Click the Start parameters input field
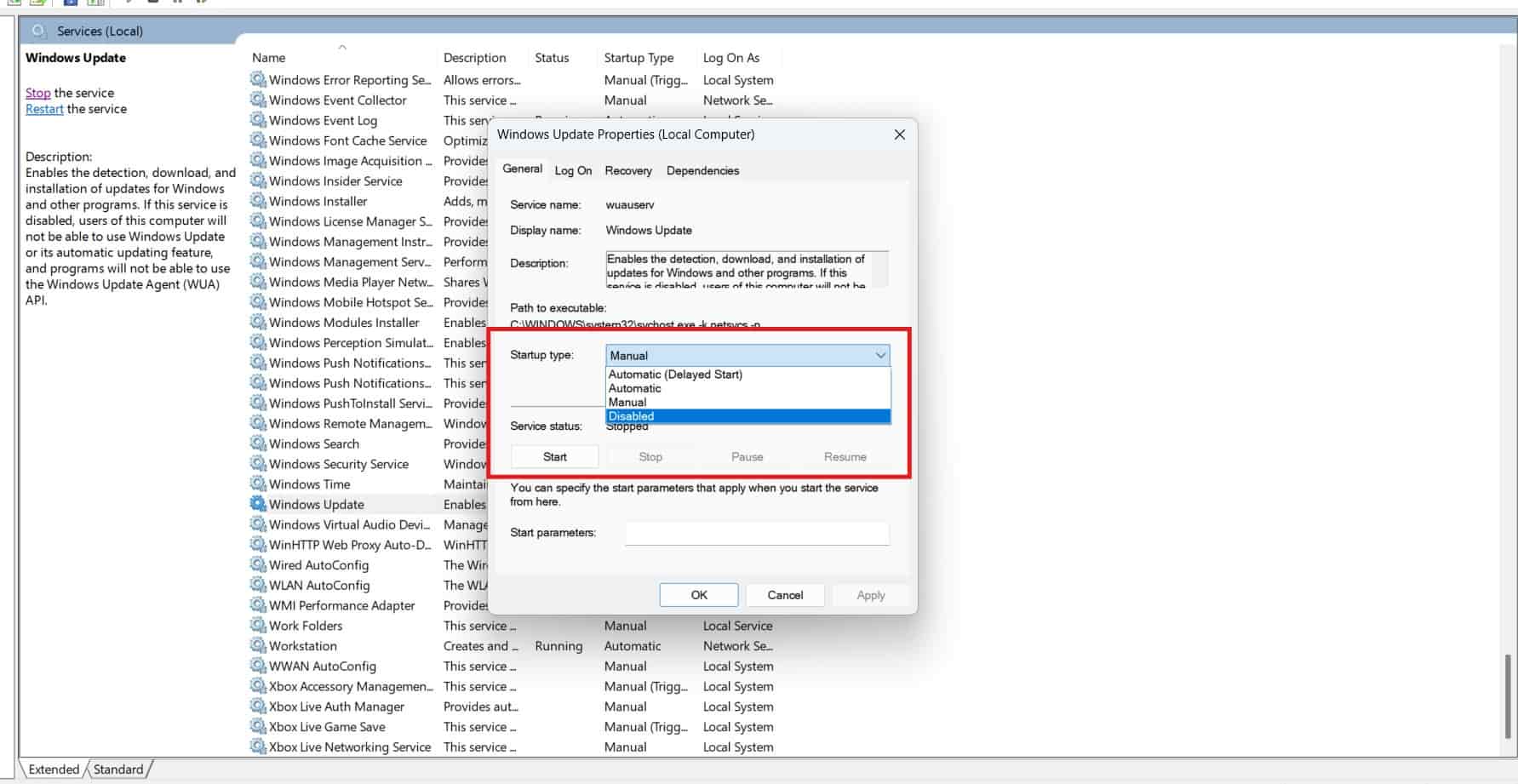1518x784 pixels. [x=757, y=533]
